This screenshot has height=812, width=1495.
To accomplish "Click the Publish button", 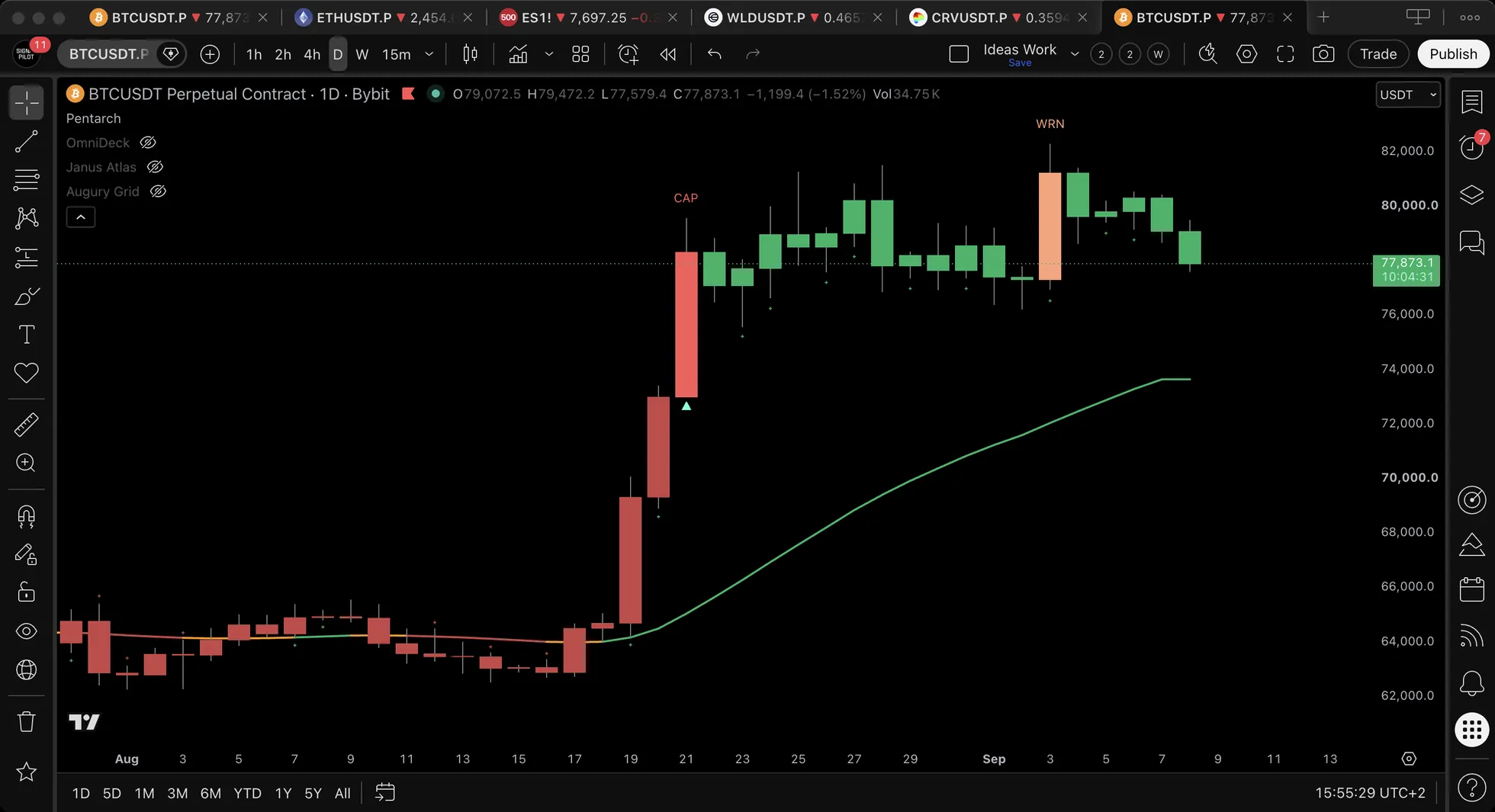I will coord(1453,54).
